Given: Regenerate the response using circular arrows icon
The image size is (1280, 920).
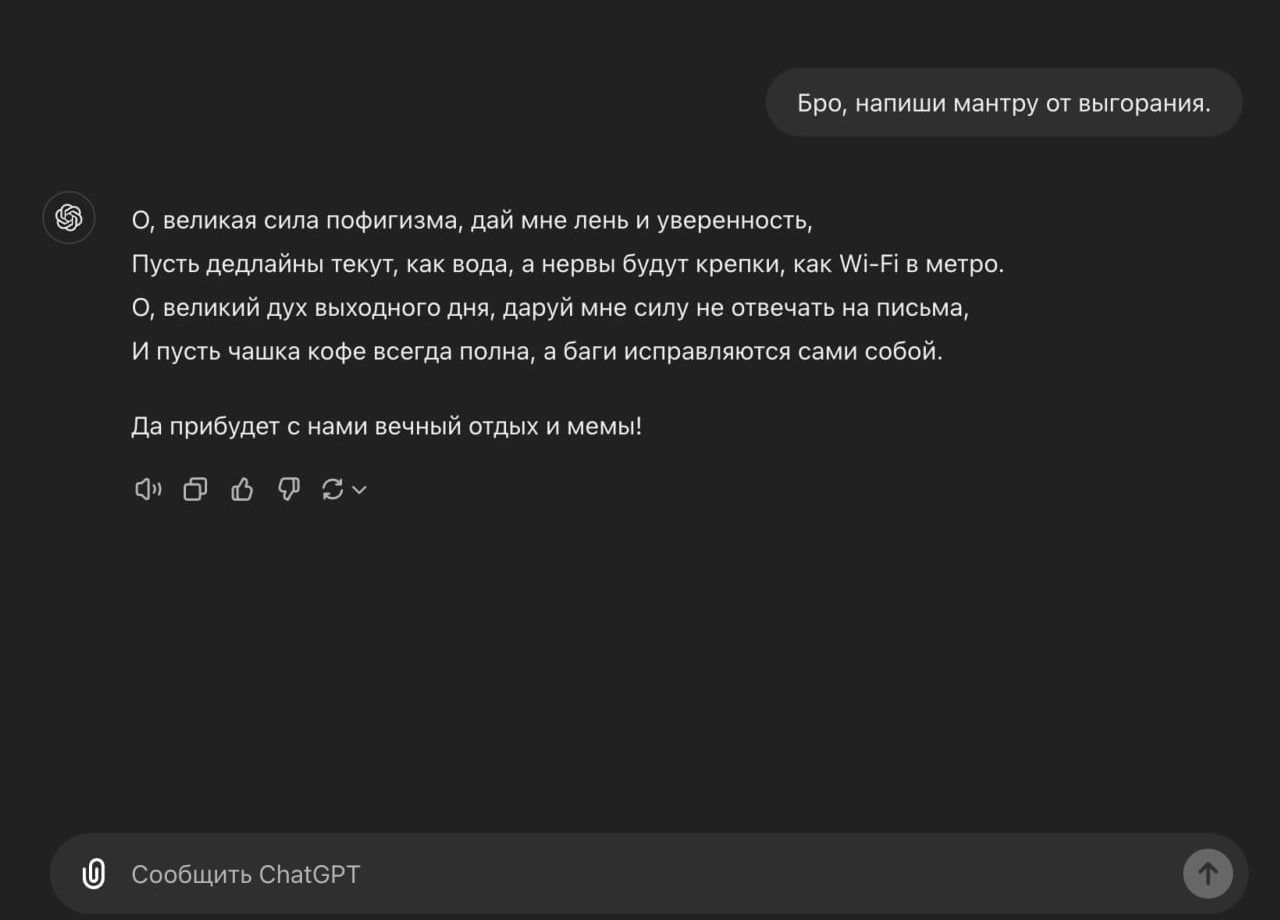Looking at the screenshot, I should tap(333, 489).
